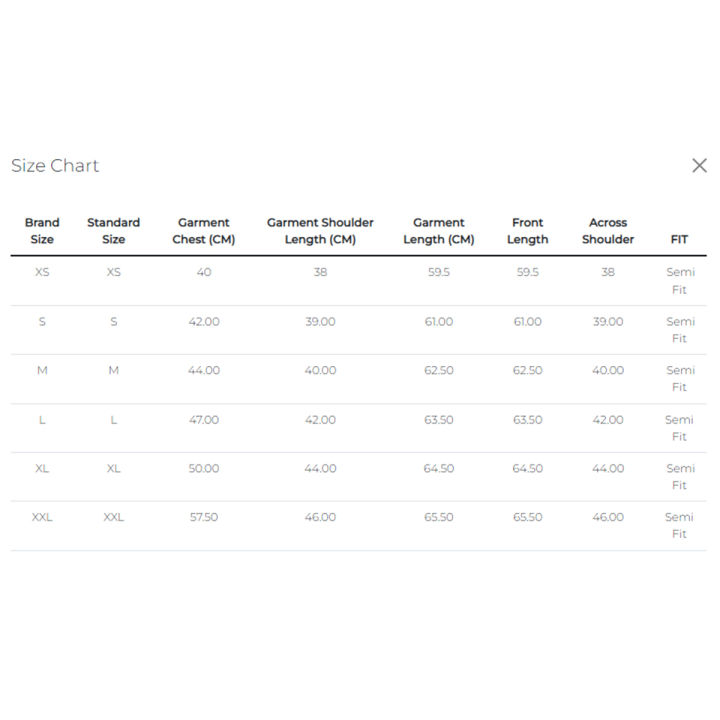This screenshot has width=720, height=720.
Task: Close the Size Chart dialog
Action: (x=699, y=165)
